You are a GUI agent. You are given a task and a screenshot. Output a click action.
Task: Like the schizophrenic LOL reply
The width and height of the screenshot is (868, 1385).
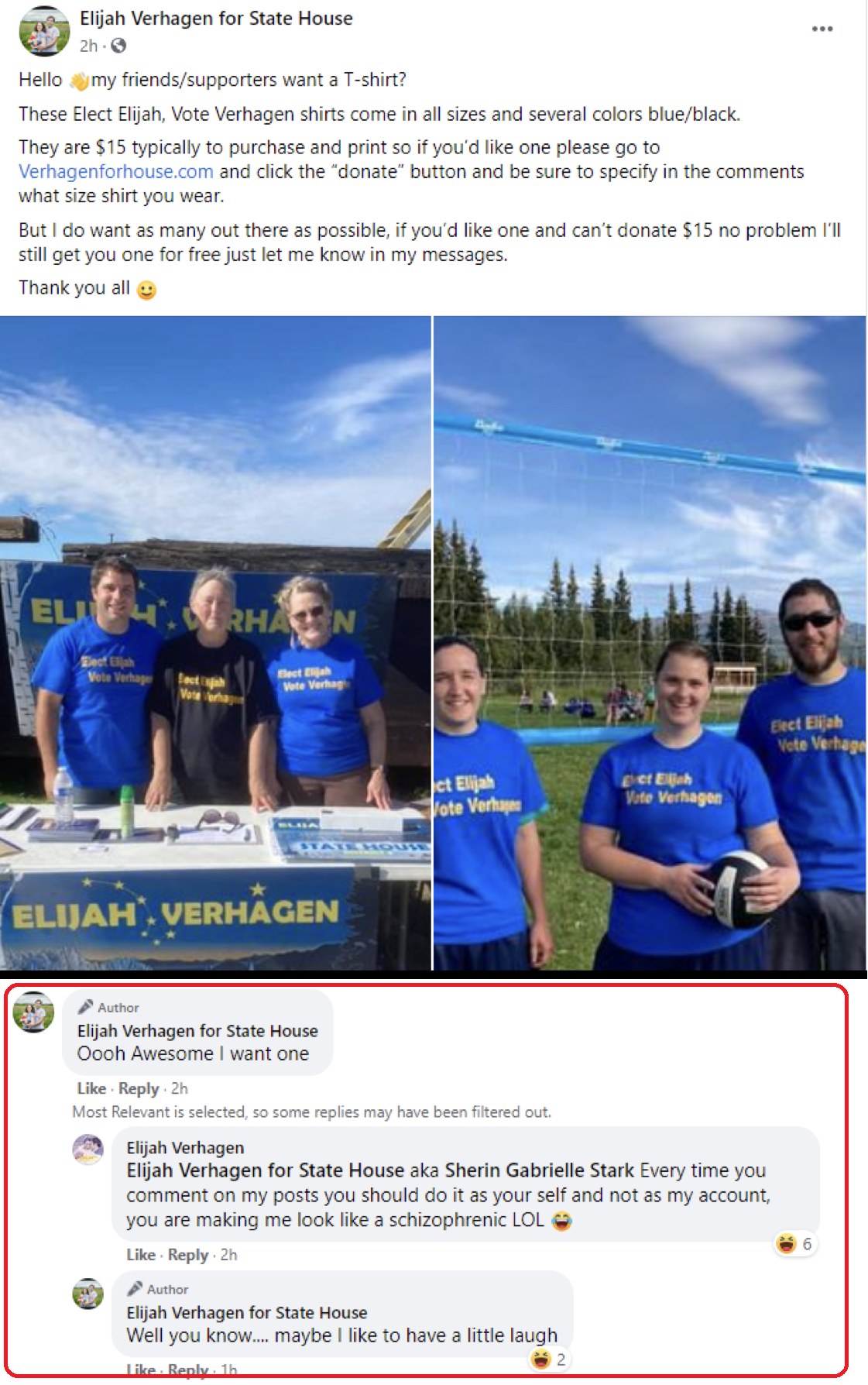coord(141,1255)
